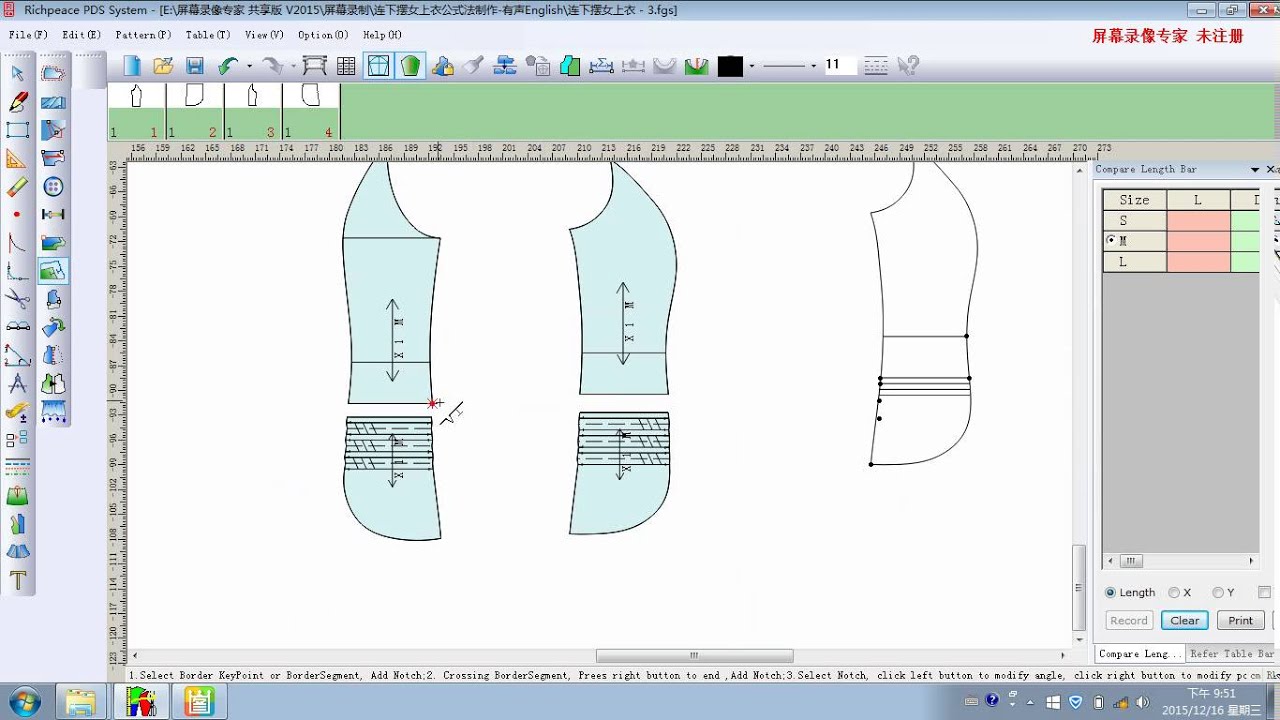Select pattern piece thumbnail number 1
1280x720 pixels.
(136, 111)
